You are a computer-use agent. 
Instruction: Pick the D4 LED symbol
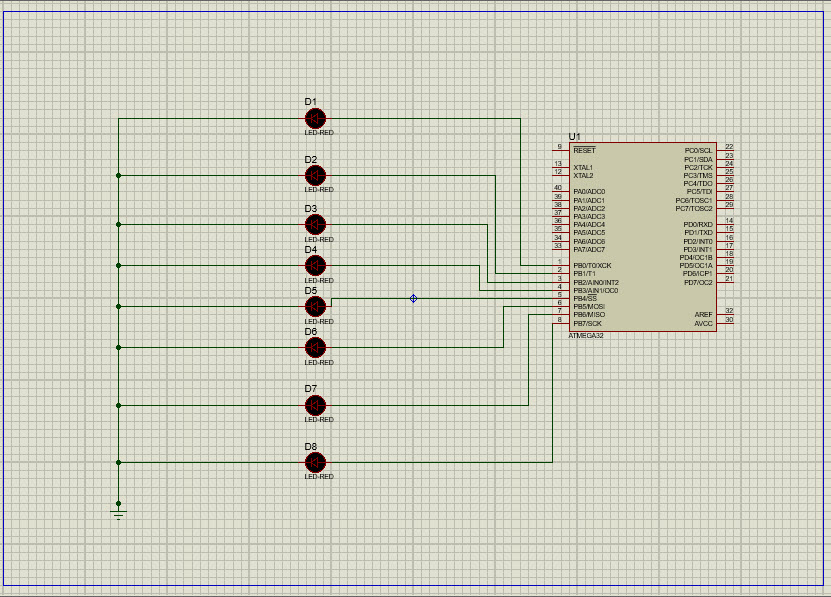[x=315, y=265]
